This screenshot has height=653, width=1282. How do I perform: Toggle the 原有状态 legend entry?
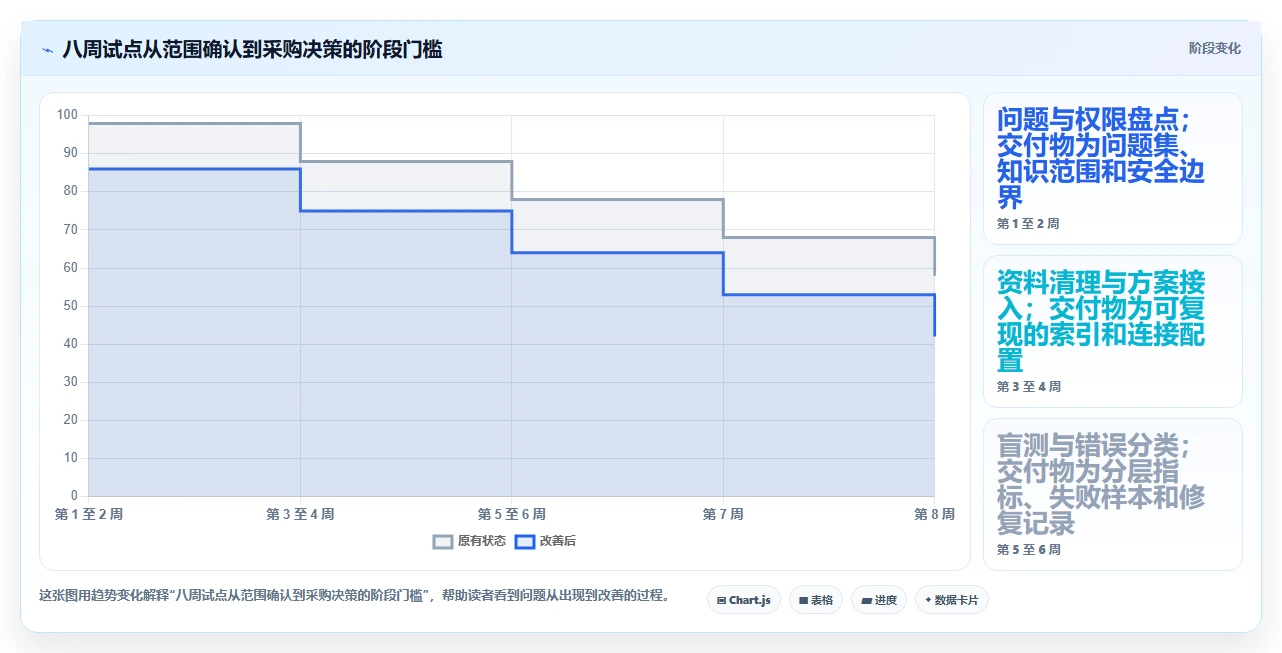coord(469,541)
